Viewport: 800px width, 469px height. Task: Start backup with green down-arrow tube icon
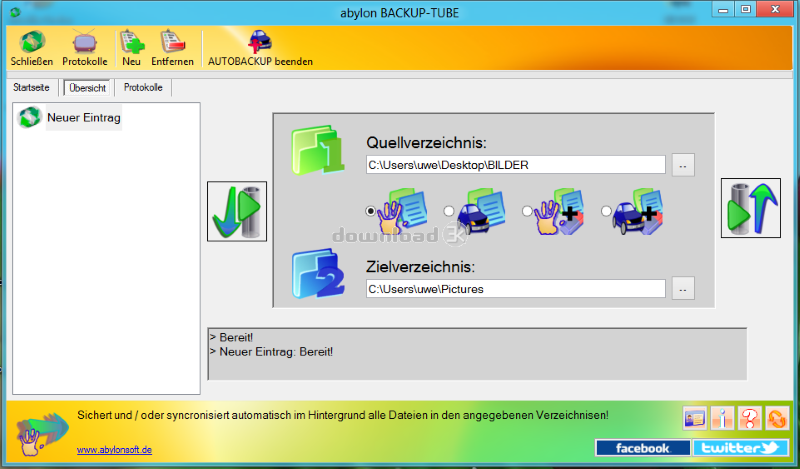(x=237, y=211)
